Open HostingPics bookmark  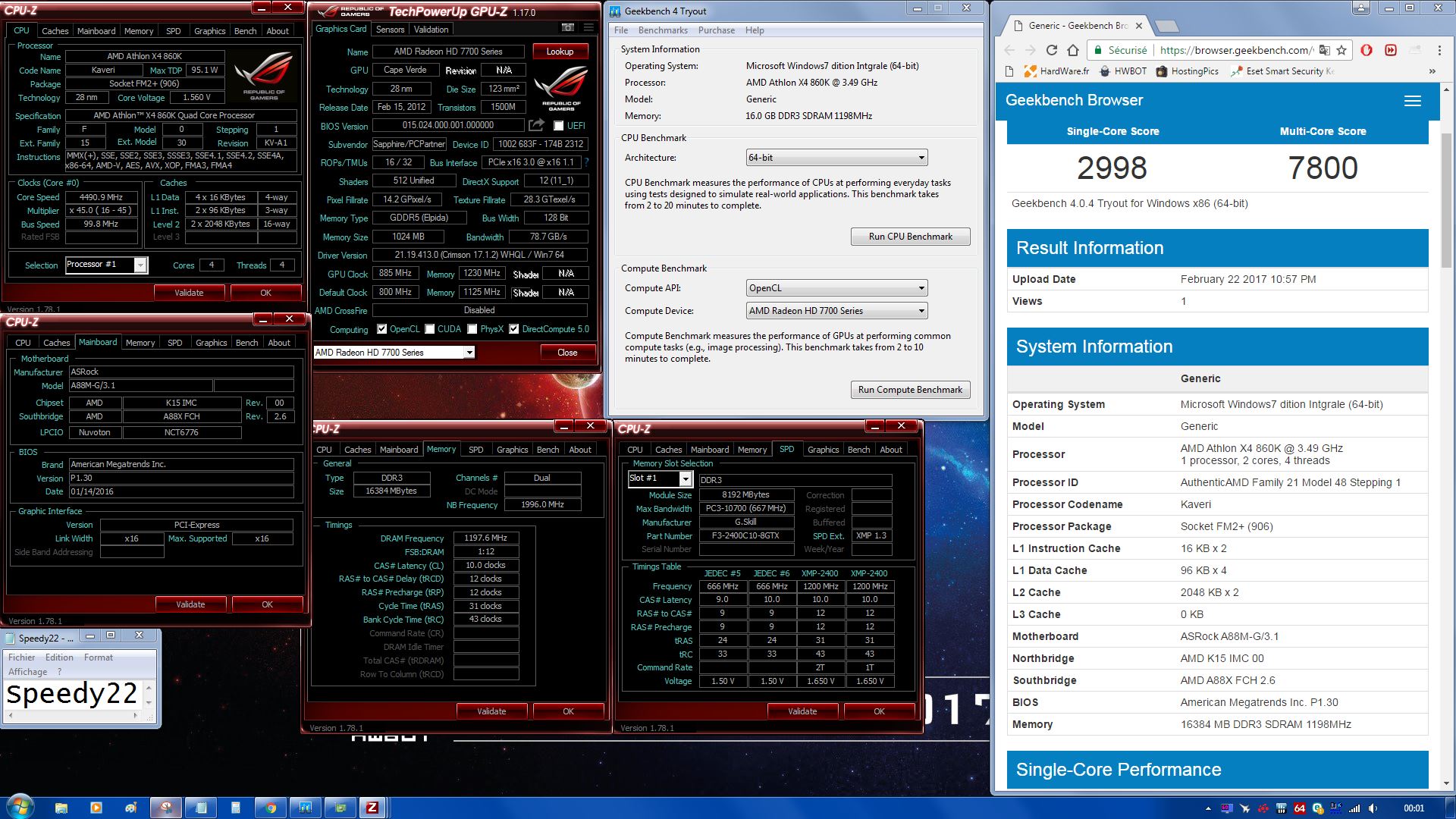tap(1187, 71)
